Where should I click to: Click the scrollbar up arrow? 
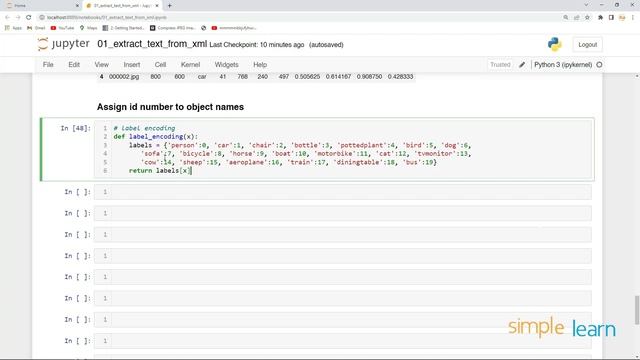pyautogui.click(x=637, y=76)
